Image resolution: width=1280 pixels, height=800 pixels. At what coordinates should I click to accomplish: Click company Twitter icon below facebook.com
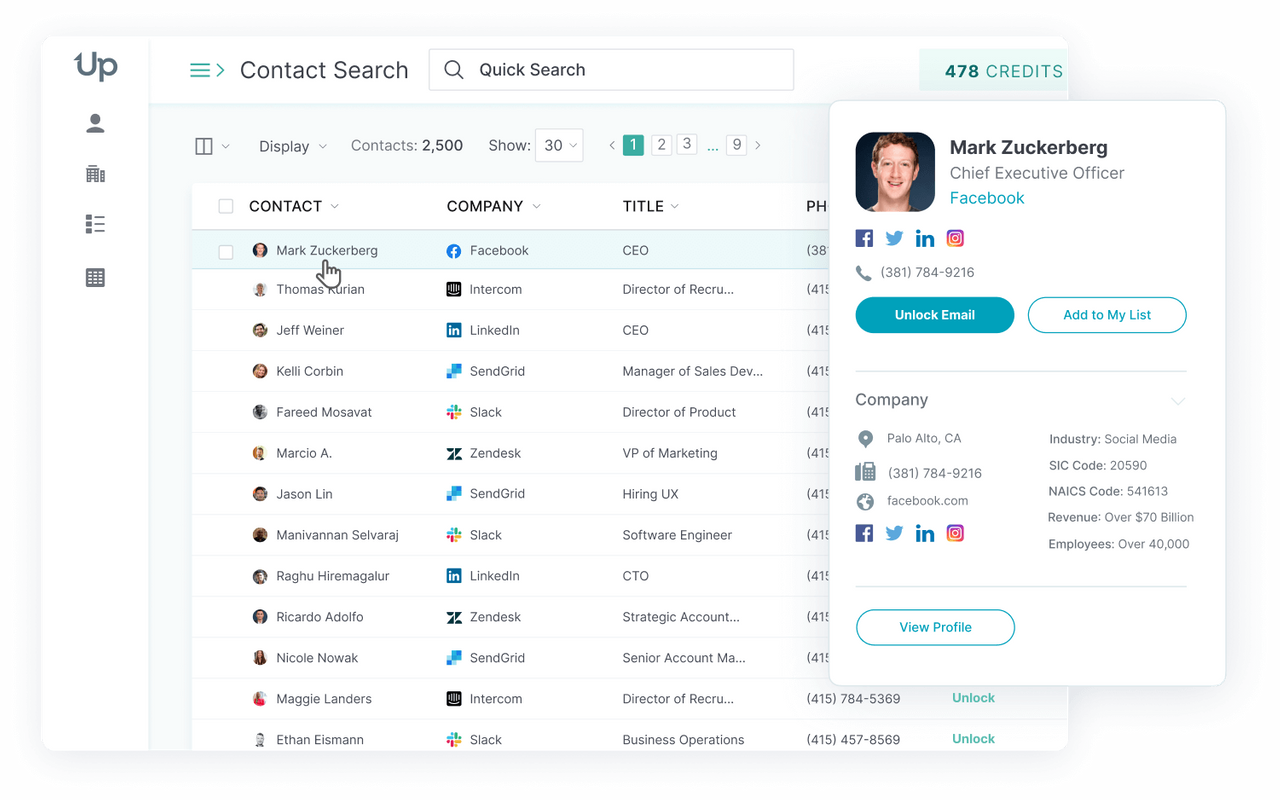point(894,533)
